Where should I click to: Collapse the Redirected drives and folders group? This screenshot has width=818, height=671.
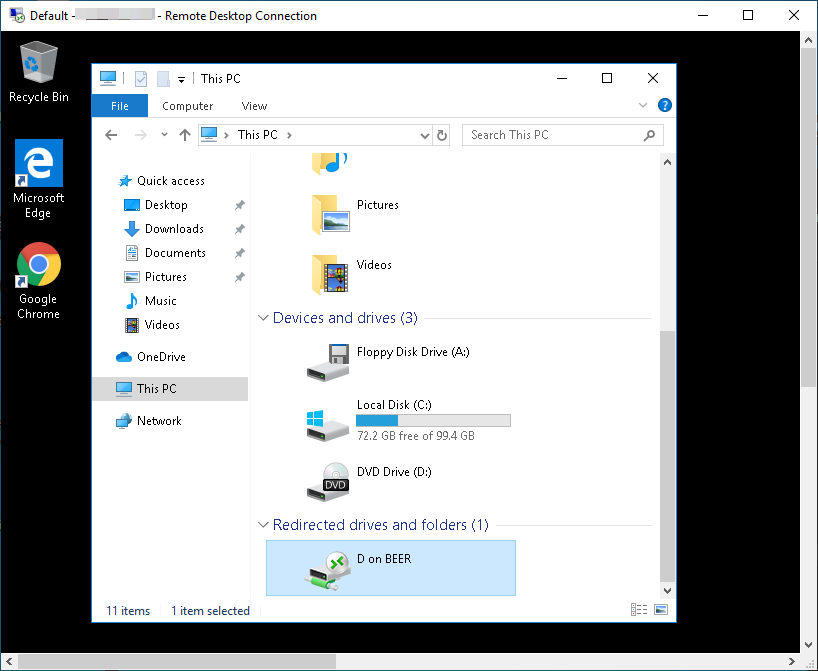click(x=264, y=525)
